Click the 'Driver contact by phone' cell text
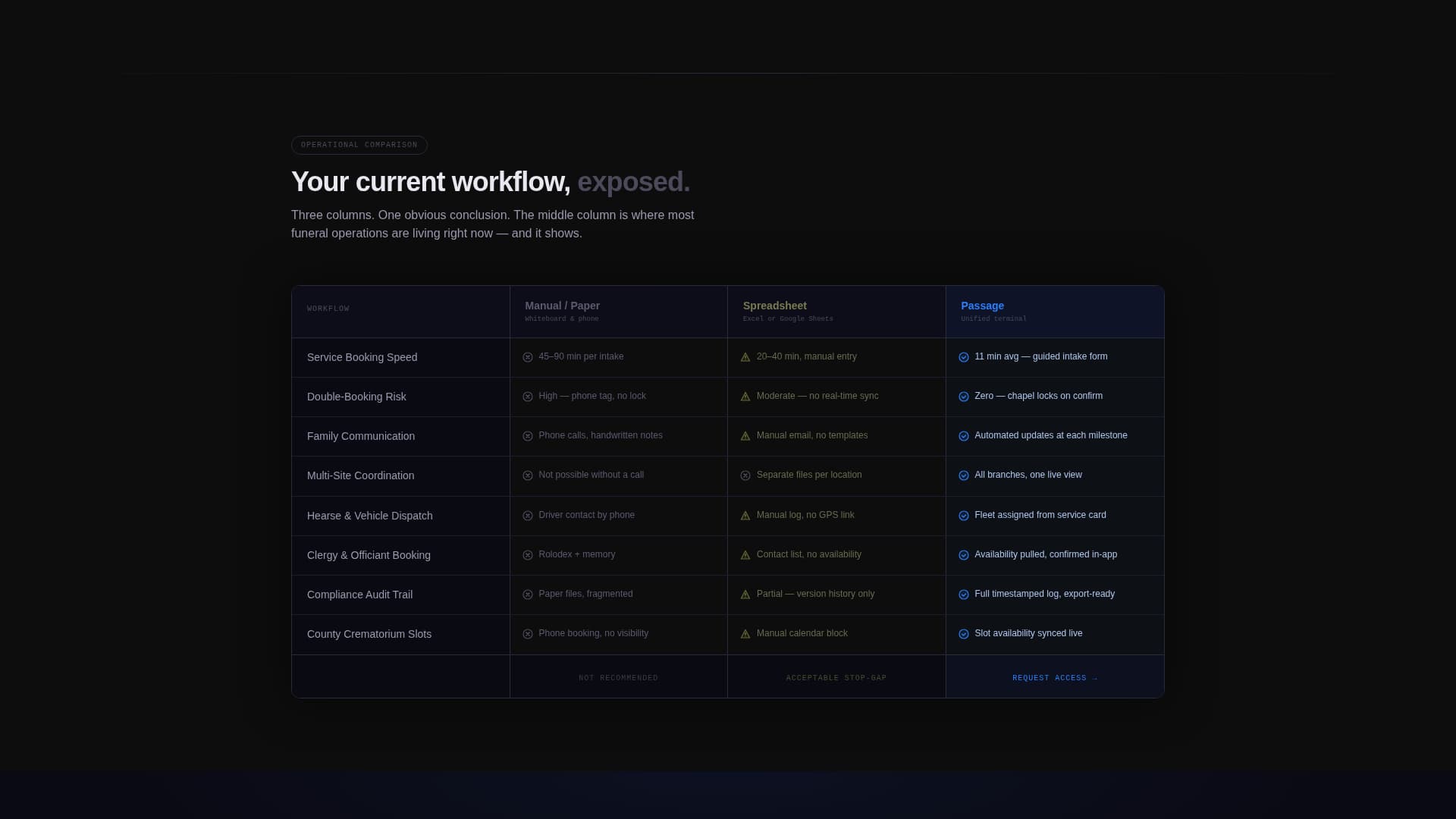Screen dimensions: 1456x819 point(586,515)
